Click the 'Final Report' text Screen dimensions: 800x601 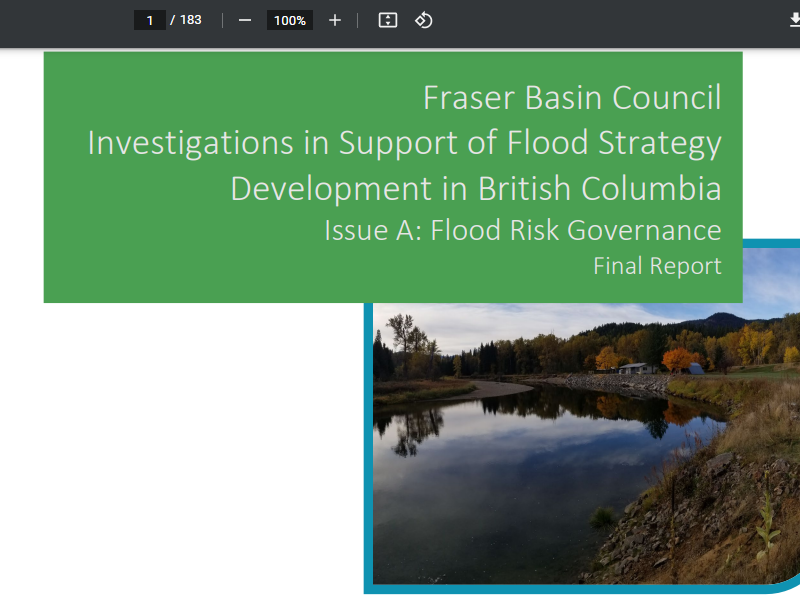tap(657, 266)
